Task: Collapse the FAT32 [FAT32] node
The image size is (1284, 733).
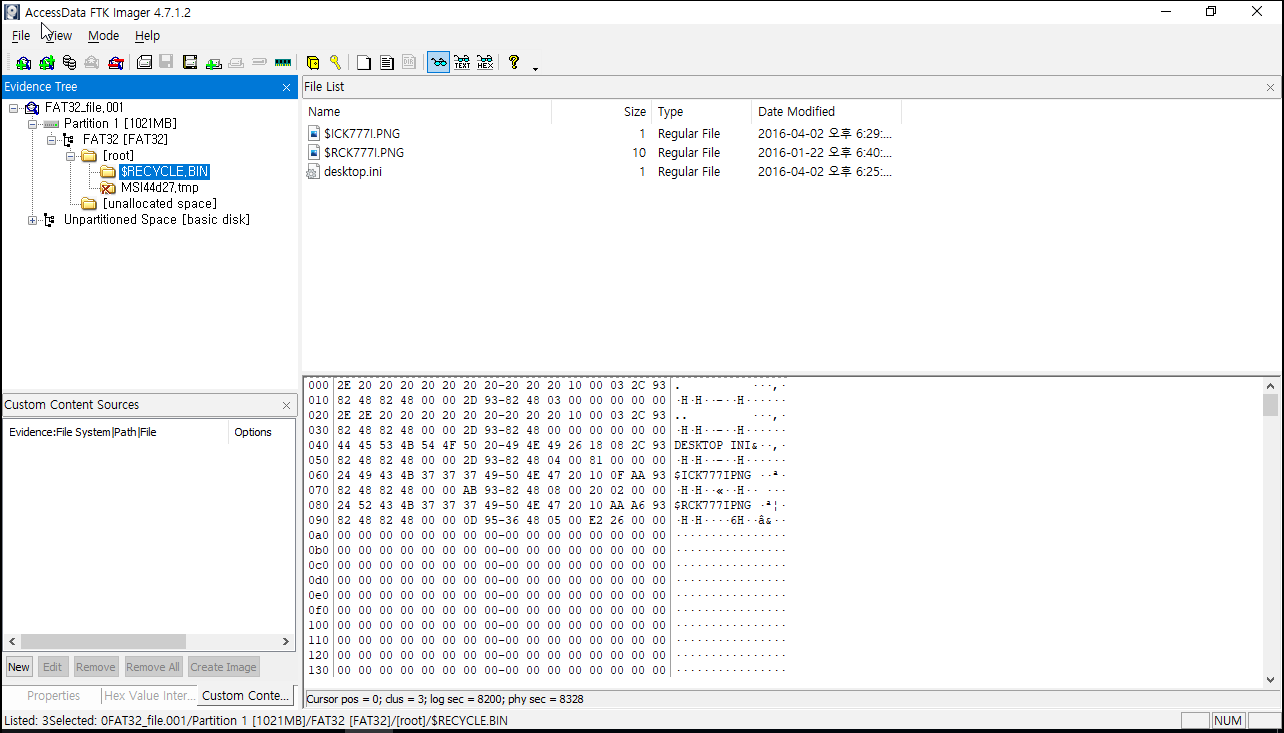Action: (52, 139)
